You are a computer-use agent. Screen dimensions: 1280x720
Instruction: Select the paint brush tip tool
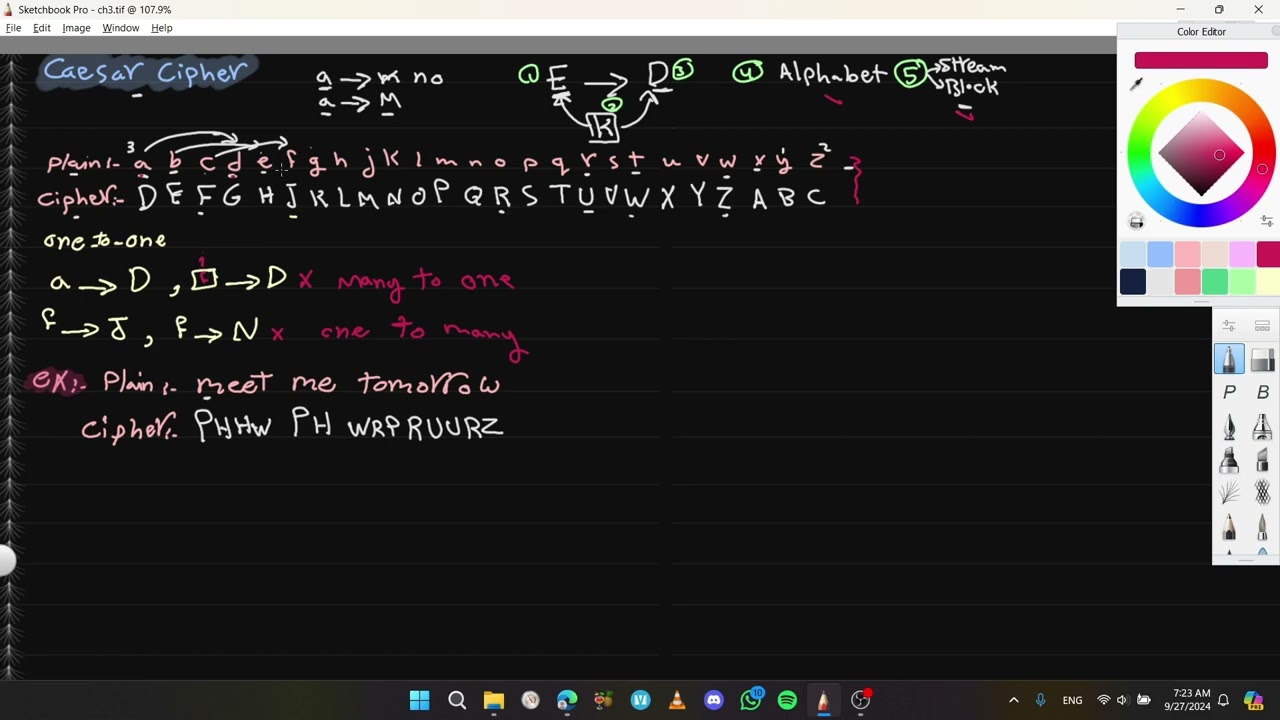pos(1262,527)
